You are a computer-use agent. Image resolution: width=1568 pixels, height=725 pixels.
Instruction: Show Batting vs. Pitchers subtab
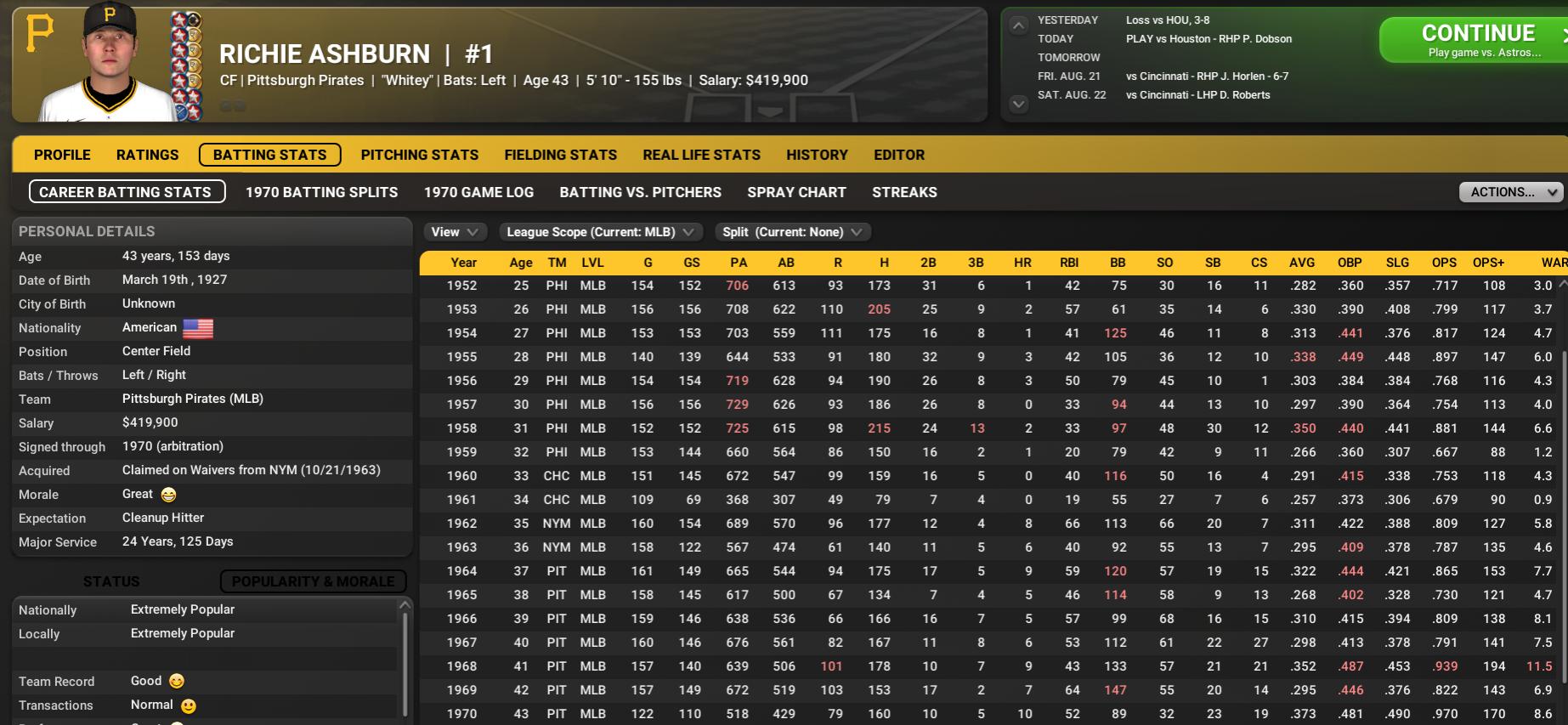tap(641, 192)
